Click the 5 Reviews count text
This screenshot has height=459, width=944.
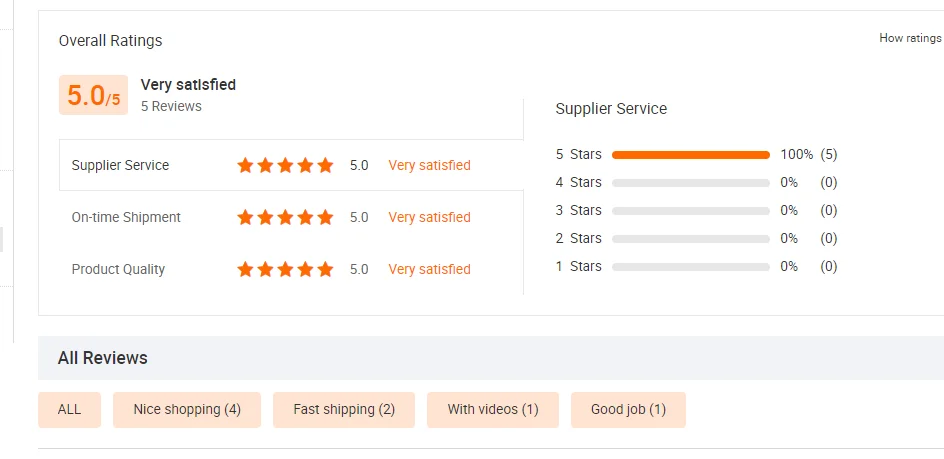[x=171, y=106]
